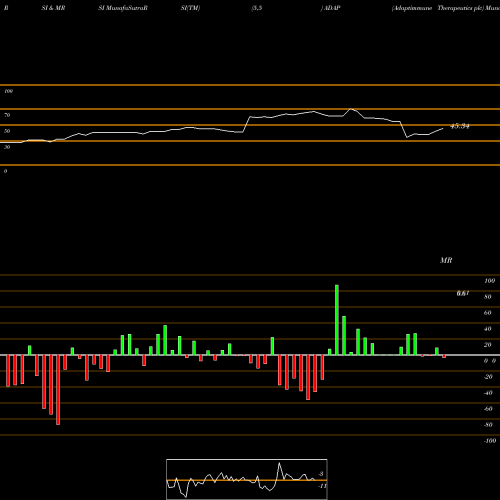
Task: Click the -20 label on the MR scale
Action: tap(488, 377)
